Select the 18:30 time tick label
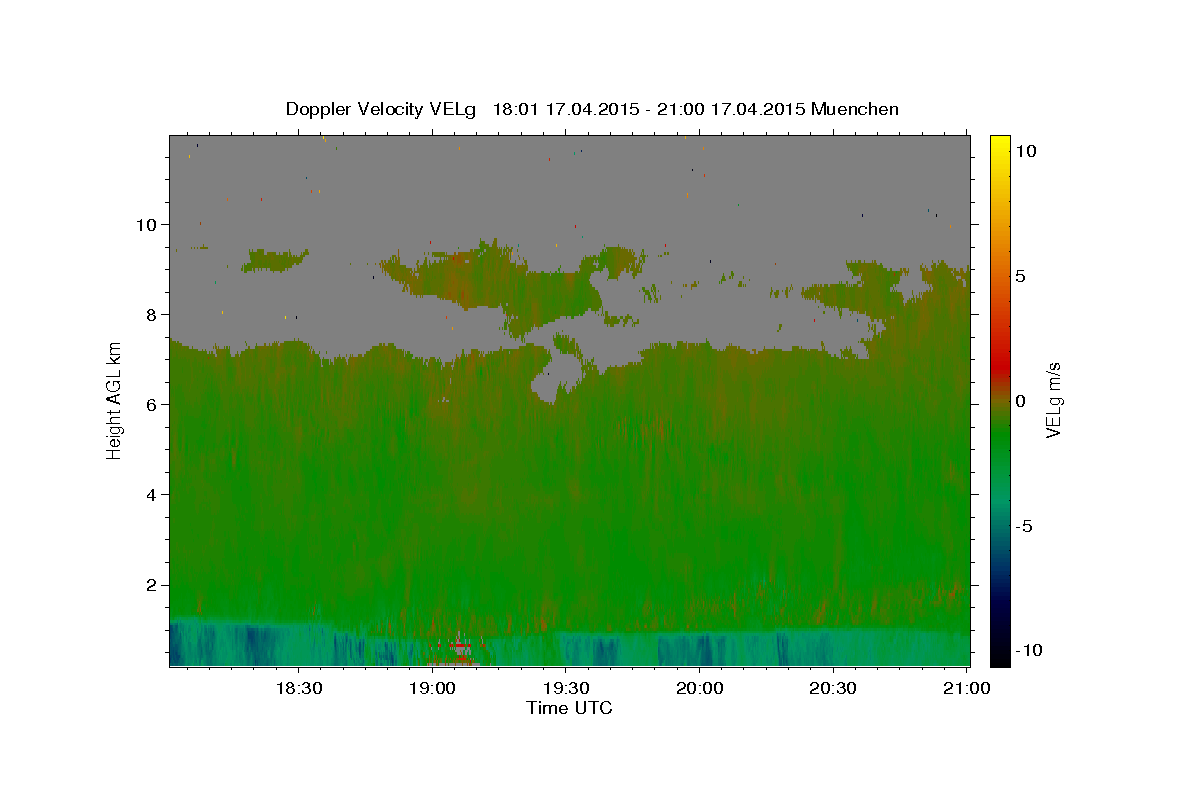Screen dimensions: 1200x800 click(x=298, y=688)
